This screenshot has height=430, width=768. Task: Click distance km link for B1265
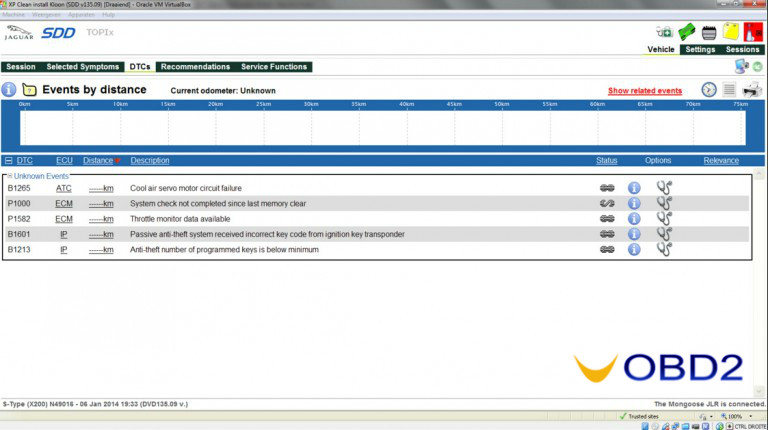[101, 188]
